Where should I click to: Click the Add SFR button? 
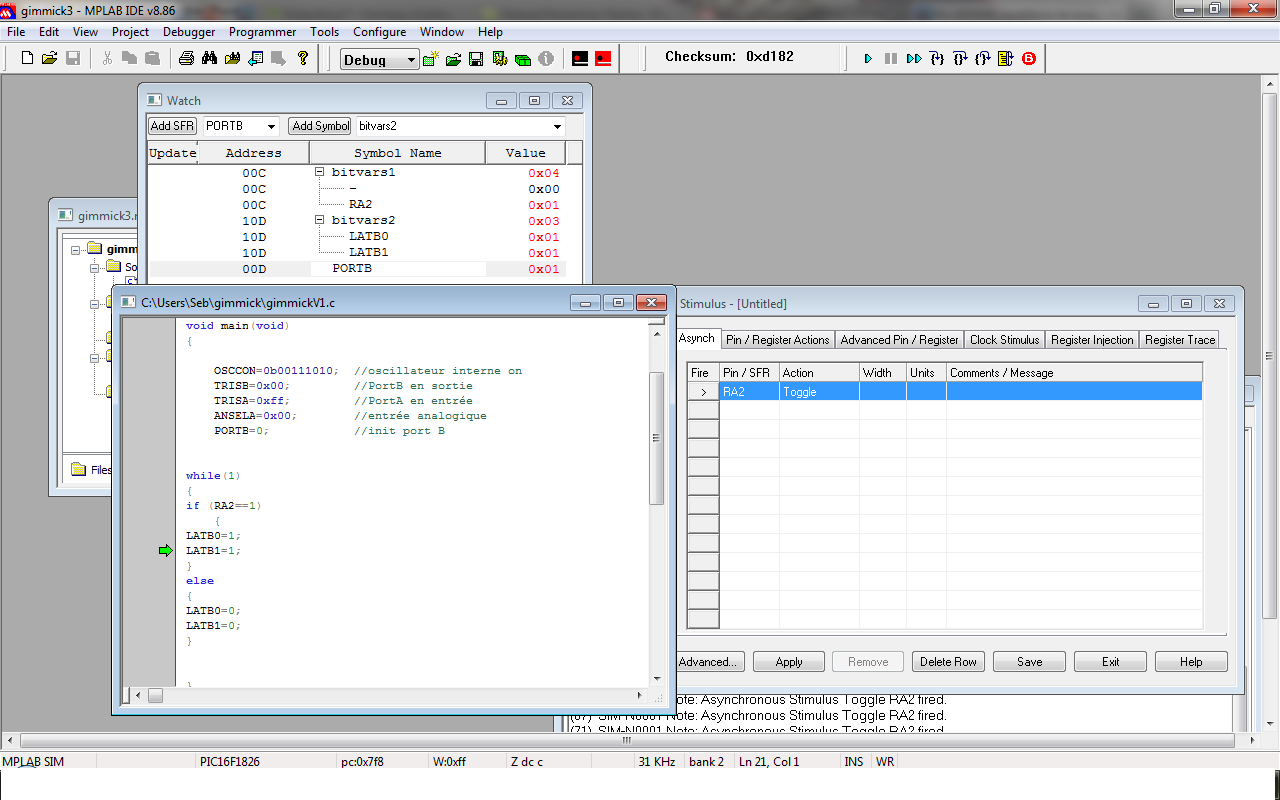click(172, 126)
